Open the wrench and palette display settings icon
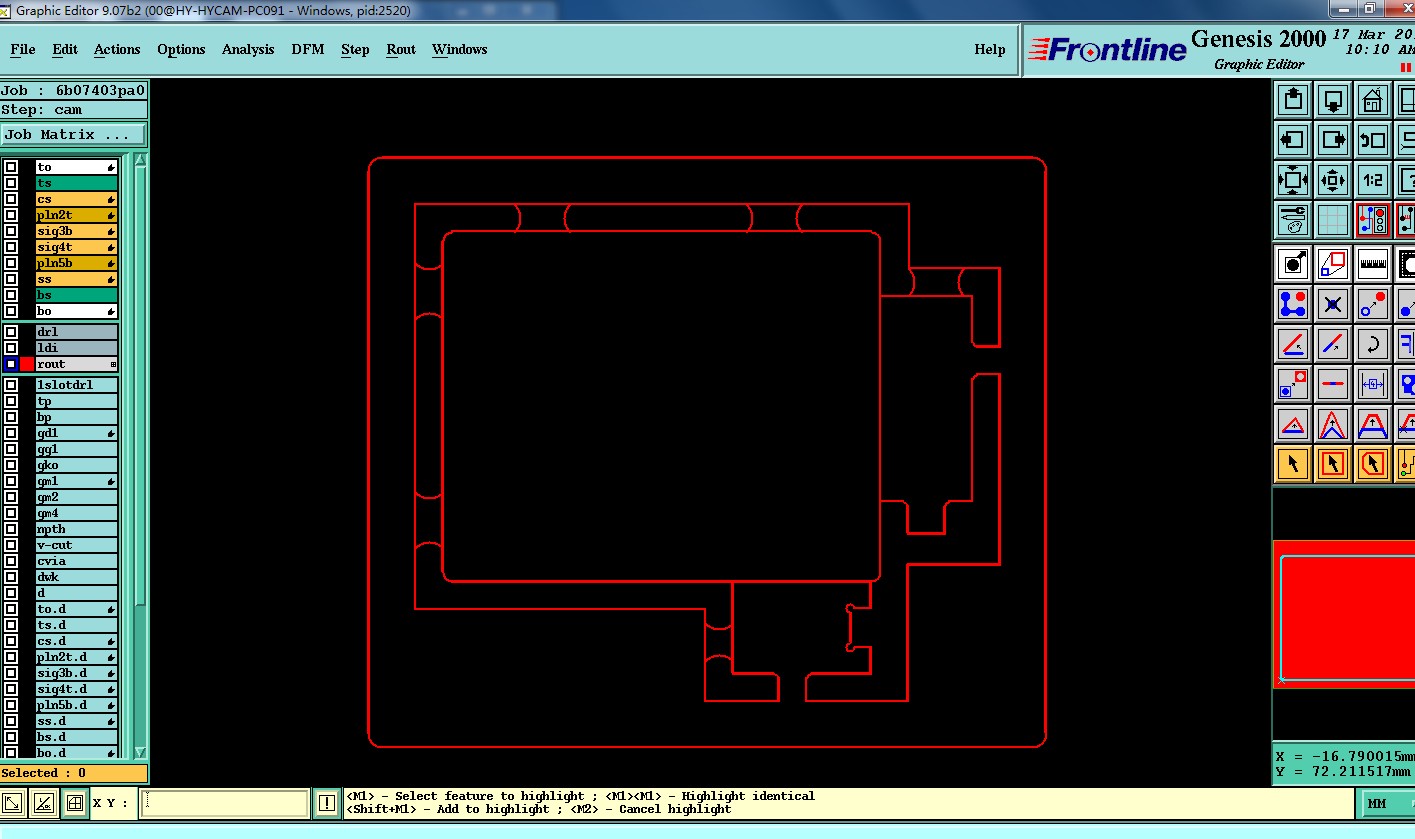Viewport: 1415px width, 839px height. tap(1293, 220)
